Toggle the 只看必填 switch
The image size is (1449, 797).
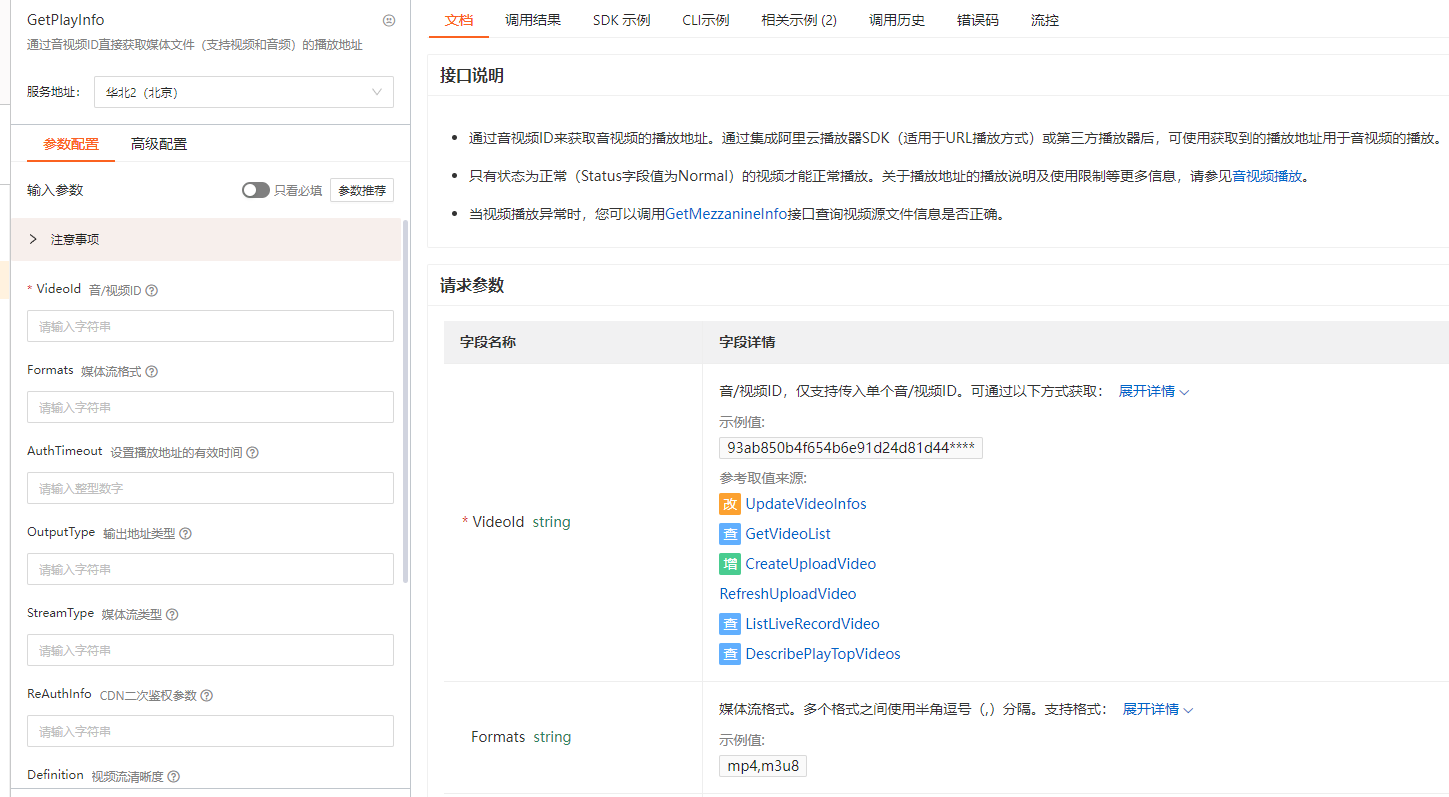(x=256, y=190)
